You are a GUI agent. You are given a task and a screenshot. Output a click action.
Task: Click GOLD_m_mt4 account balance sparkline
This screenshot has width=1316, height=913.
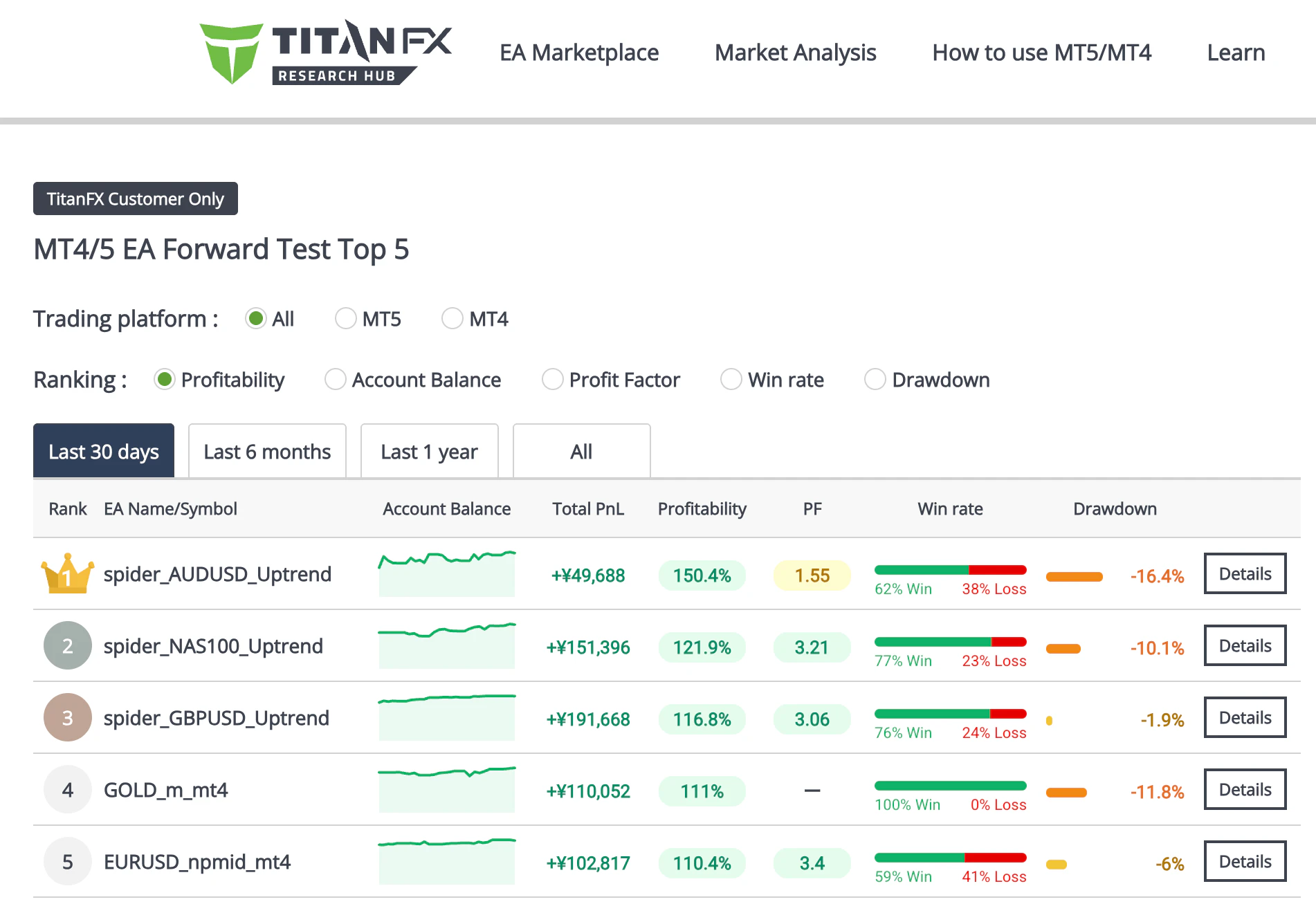click(446, 790)
